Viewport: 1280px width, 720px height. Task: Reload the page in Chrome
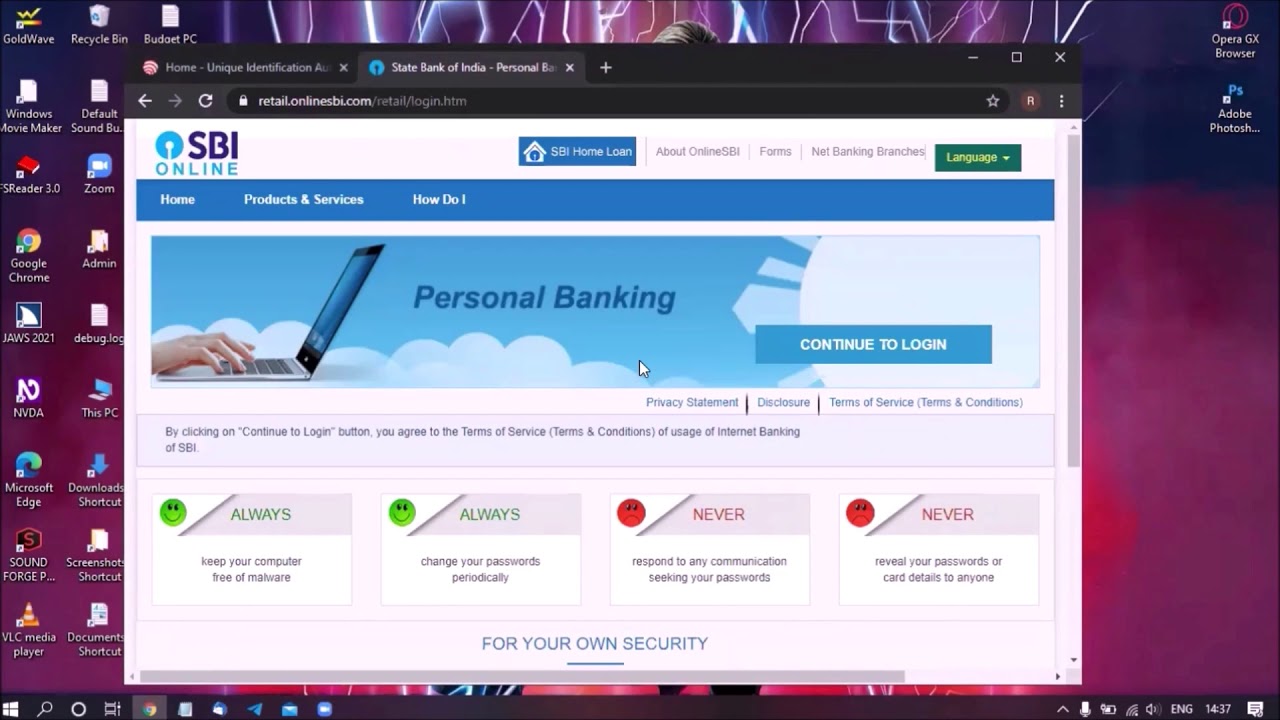205,101
